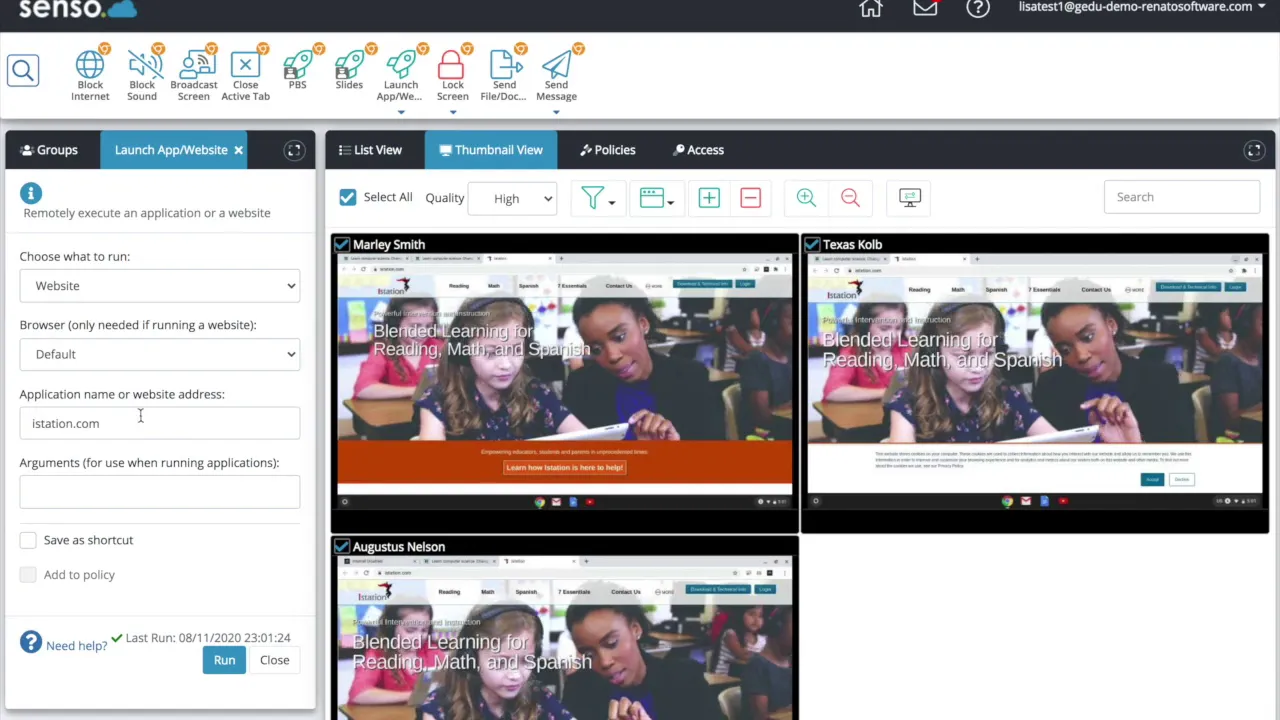Screen dimensions: 1280x720
Task: Switch to the Groups tab
Action: click(x=50, y=150)
